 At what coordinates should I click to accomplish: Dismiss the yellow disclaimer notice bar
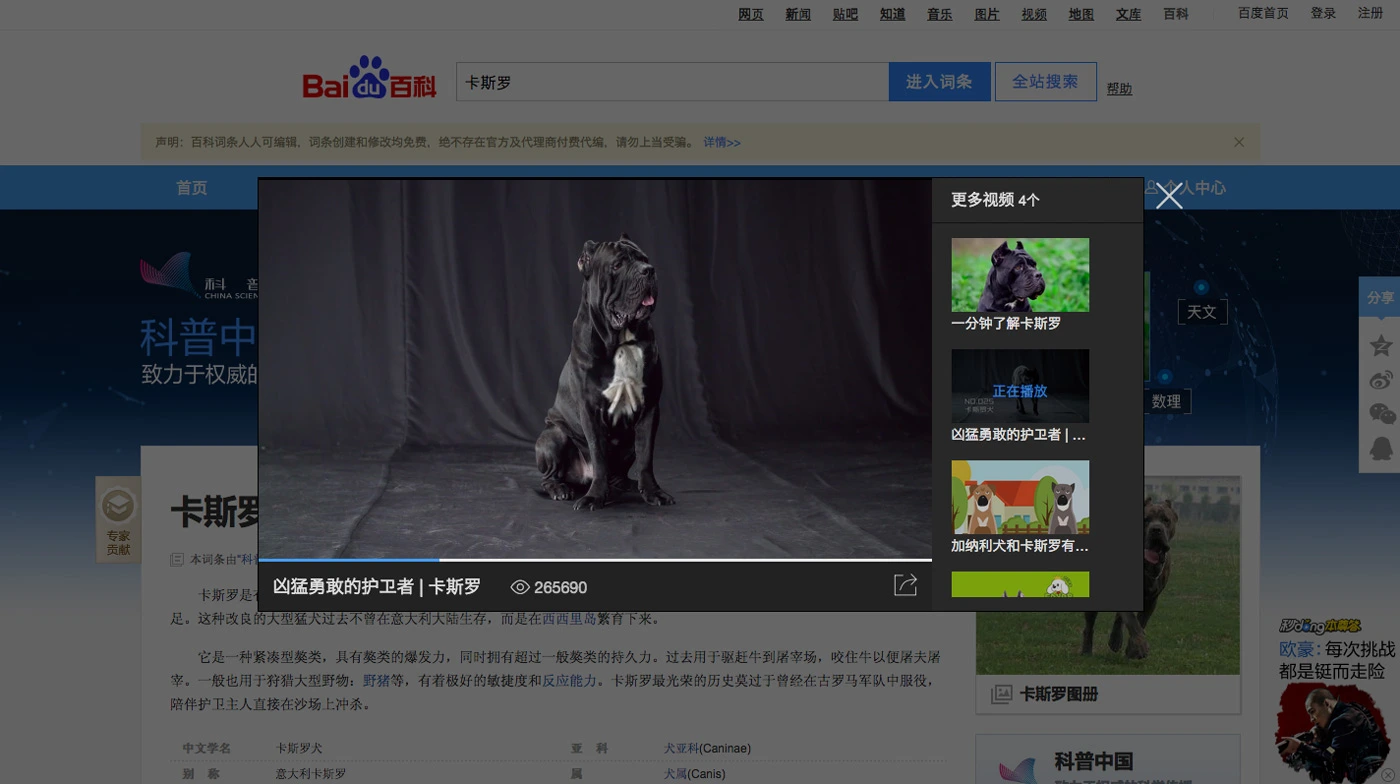[1239, 141]
